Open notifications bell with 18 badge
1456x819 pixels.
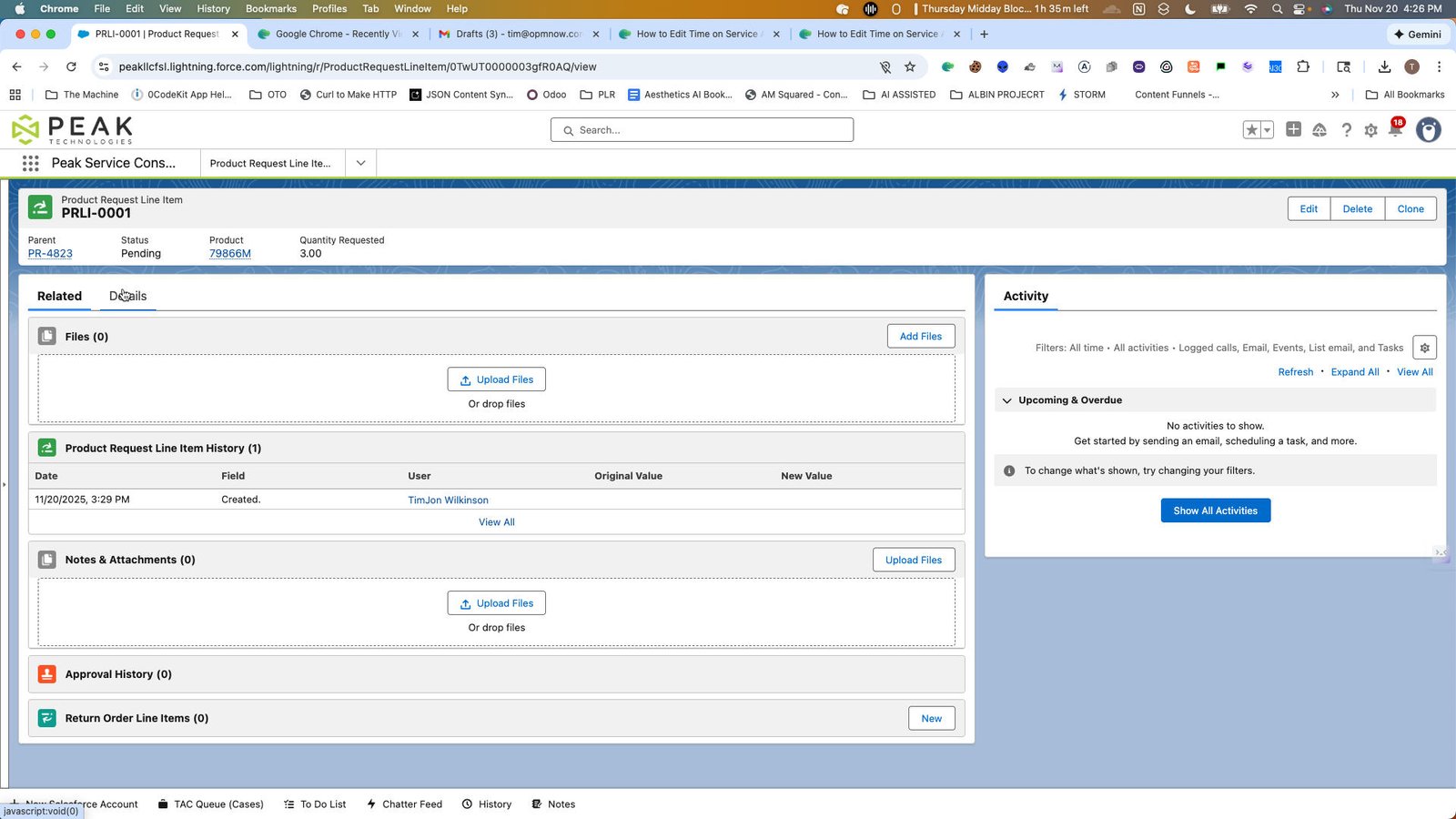pos(1395,129)
